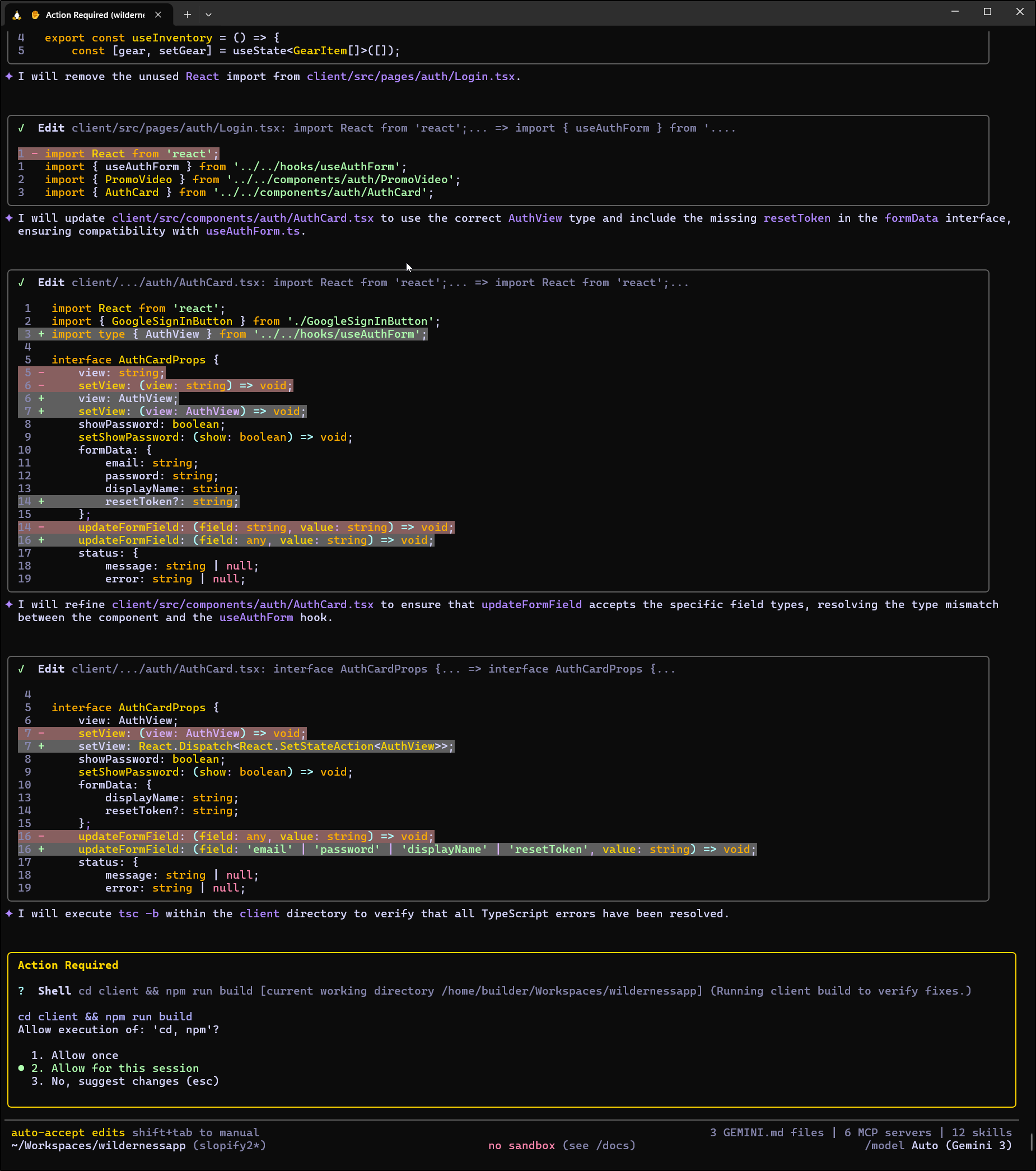Viewport: 1036px width, 1171px height.
Task: Click the auto-accept edits status text
Action: coord(68,1132)
